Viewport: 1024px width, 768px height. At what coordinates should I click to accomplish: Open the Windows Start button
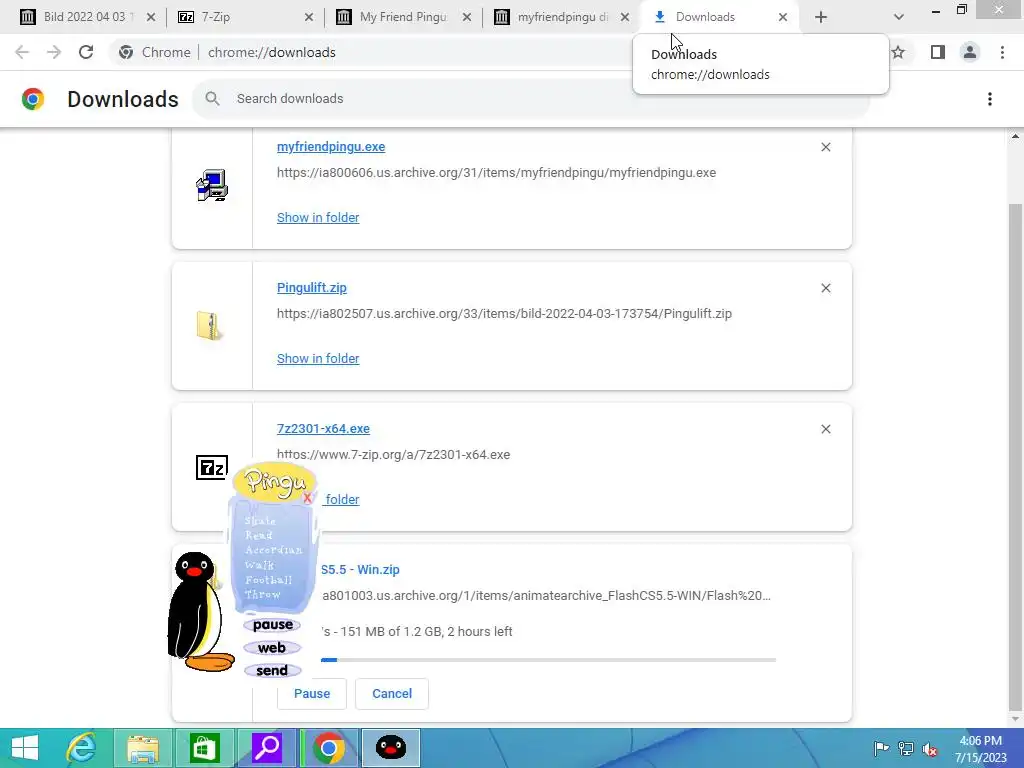[25, 748]
